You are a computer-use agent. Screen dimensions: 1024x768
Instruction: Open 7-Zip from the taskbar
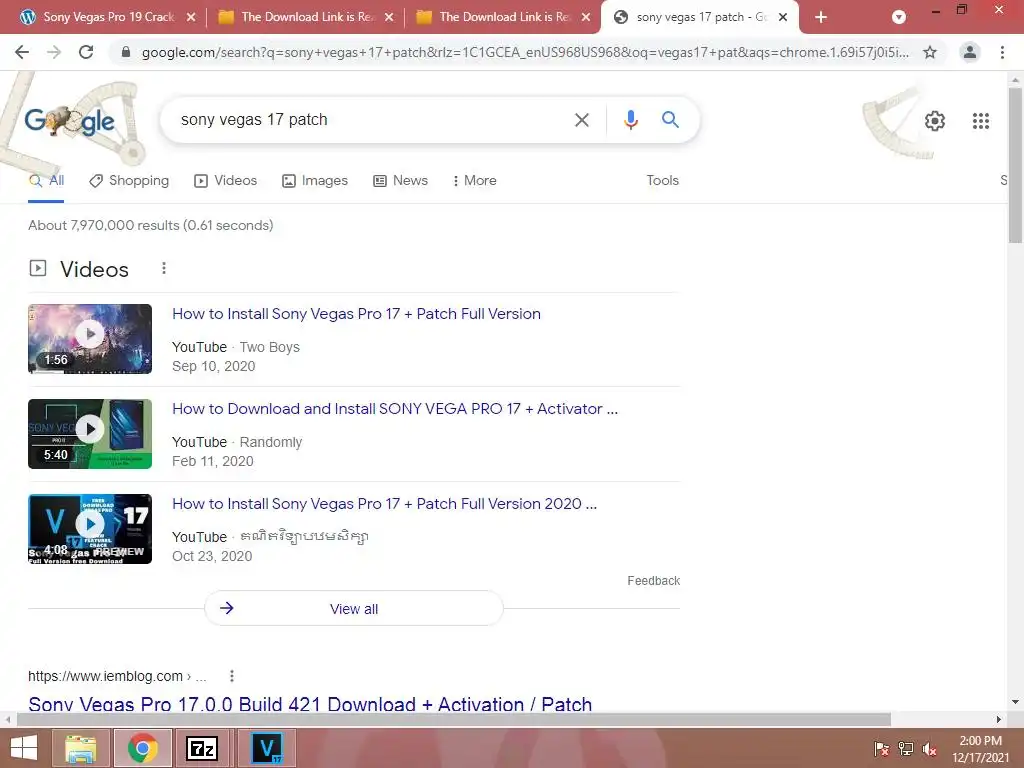click(x=202, y=748)
